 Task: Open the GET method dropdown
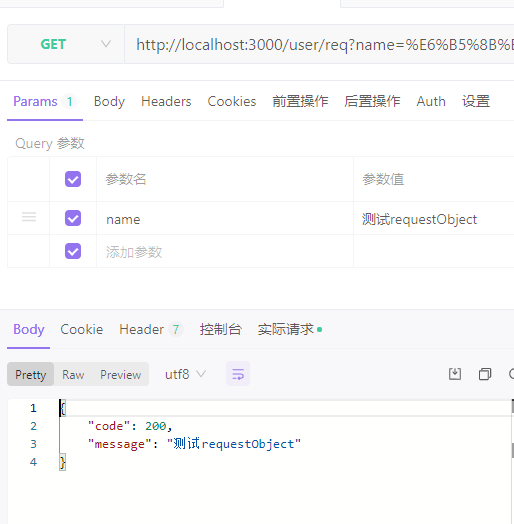click(x=66, y=44)
